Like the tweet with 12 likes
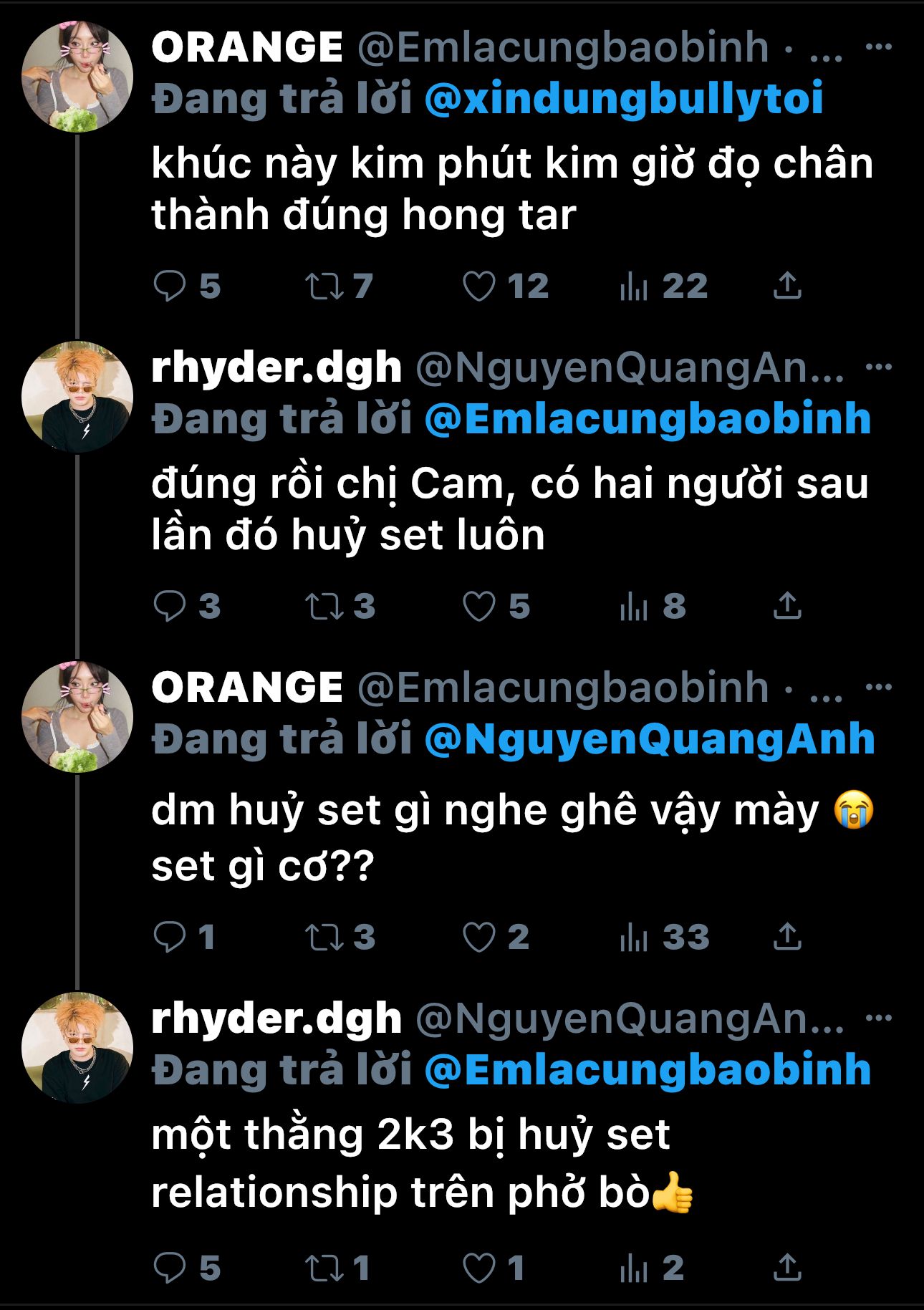 (x=478, y=286)
